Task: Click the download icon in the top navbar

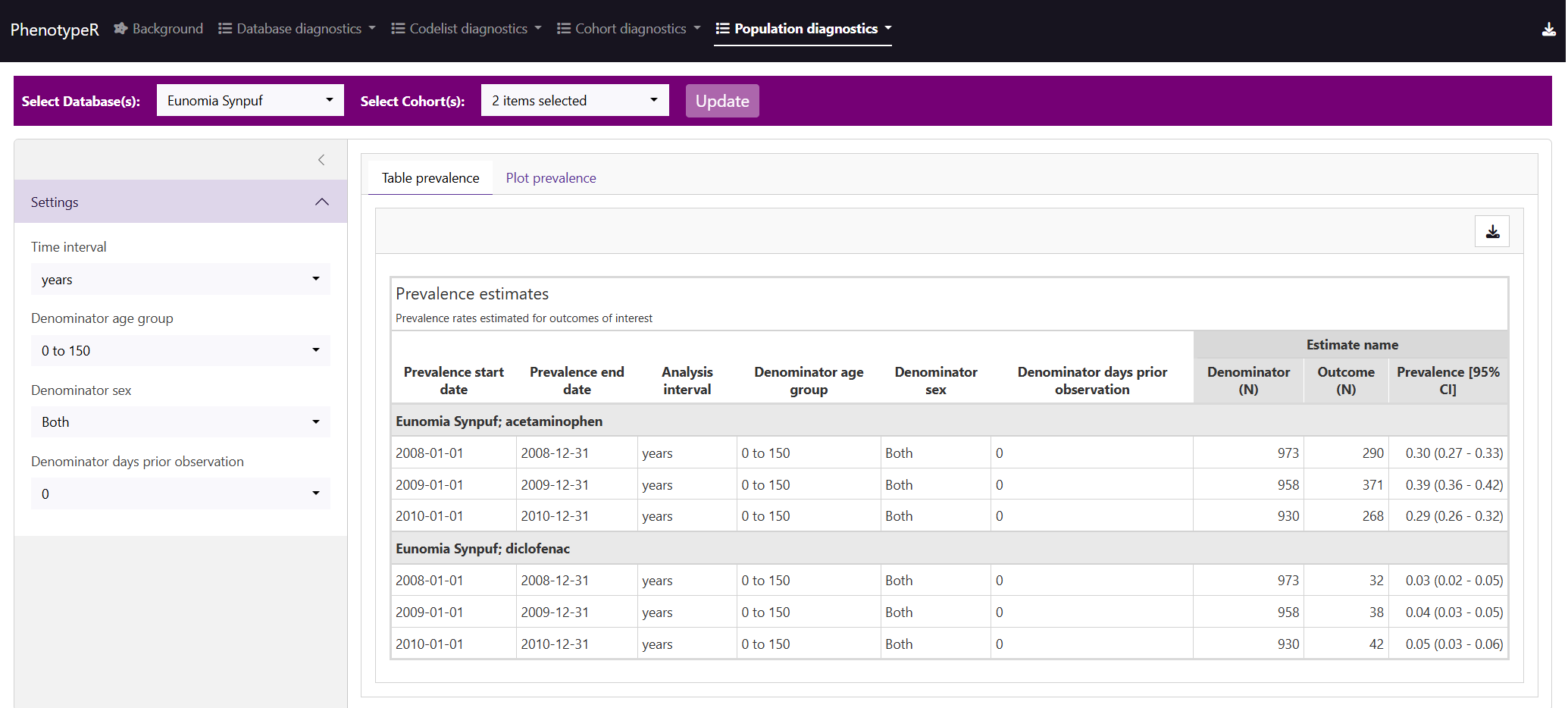Action: (x=1548, y=30)
